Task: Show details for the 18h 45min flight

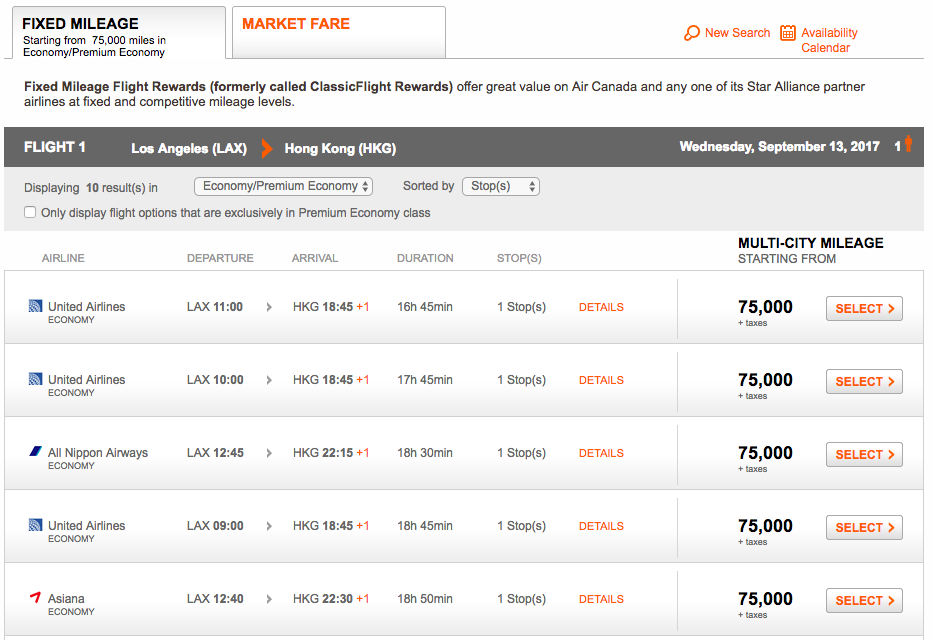Action: point(601,526)
